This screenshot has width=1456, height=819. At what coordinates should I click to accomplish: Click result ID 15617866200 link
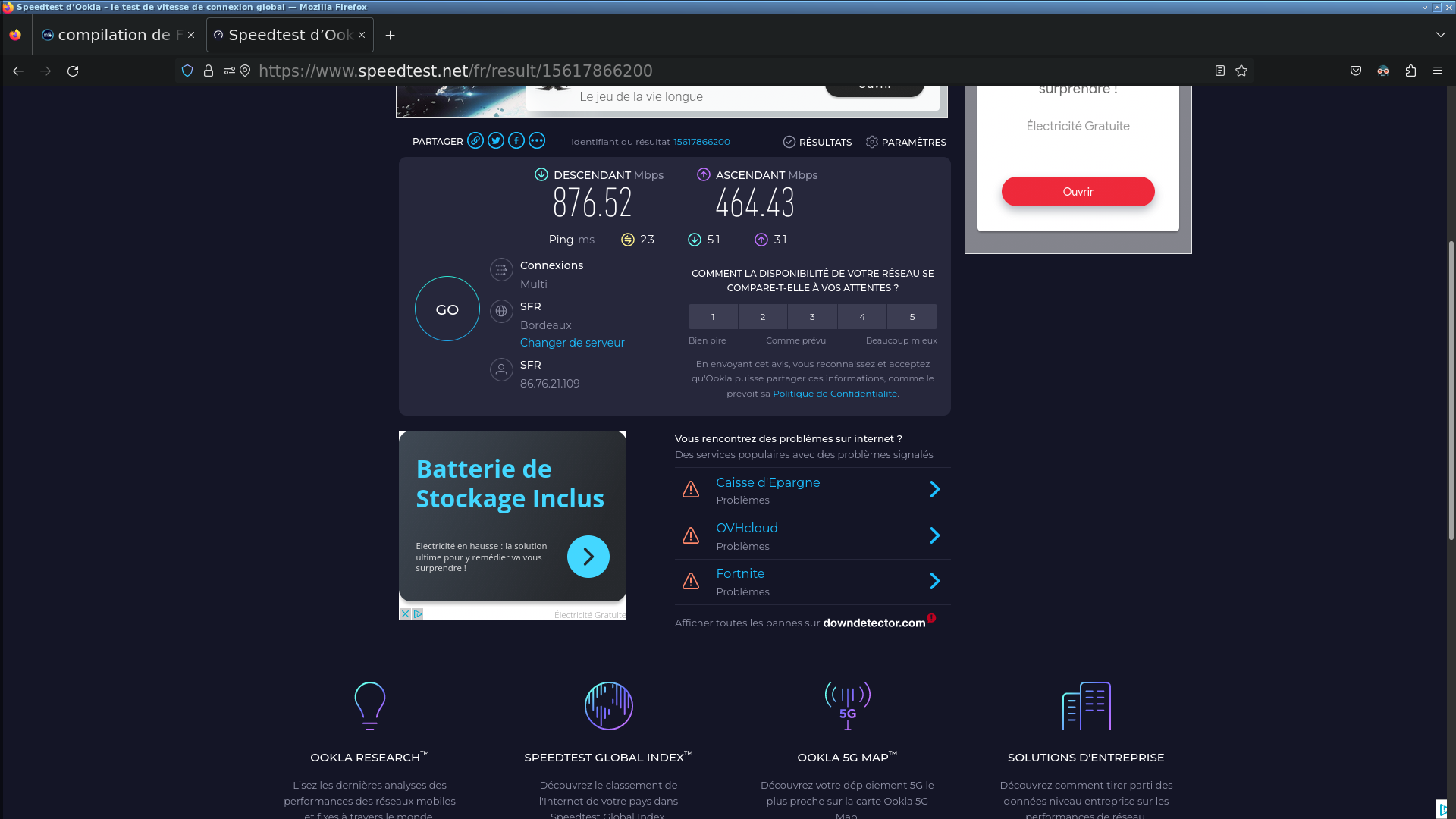701,142
